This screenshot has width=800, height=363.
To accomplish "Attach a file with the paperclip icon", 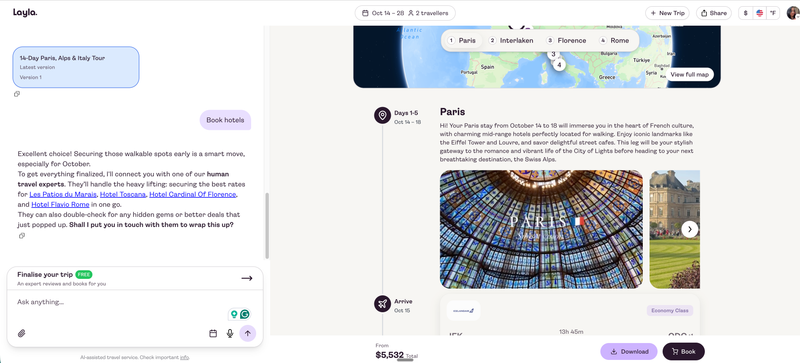I will click(x=21, y=333).
